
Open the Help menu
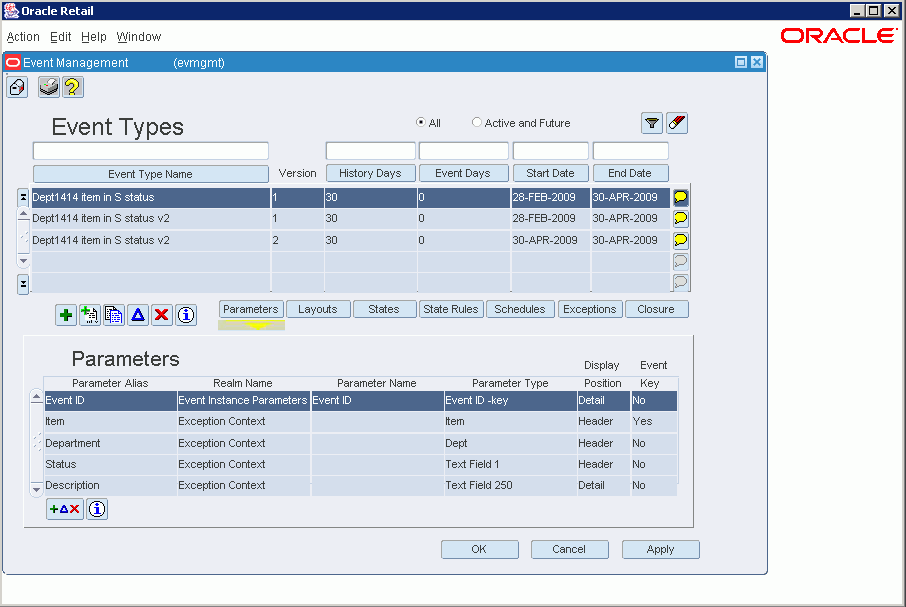coord(94,37)
